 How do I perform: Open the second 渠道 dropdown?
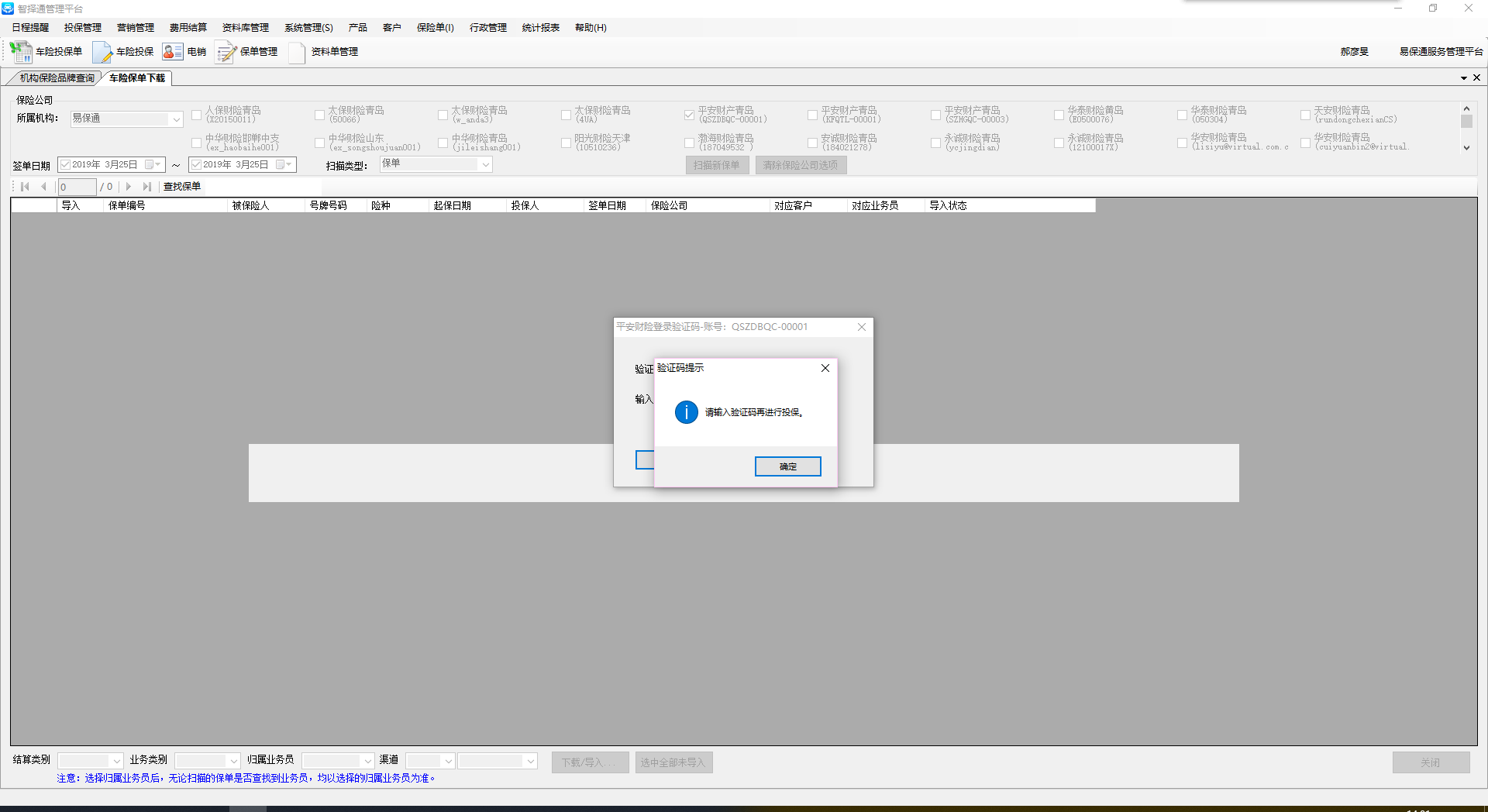(531, 761)
